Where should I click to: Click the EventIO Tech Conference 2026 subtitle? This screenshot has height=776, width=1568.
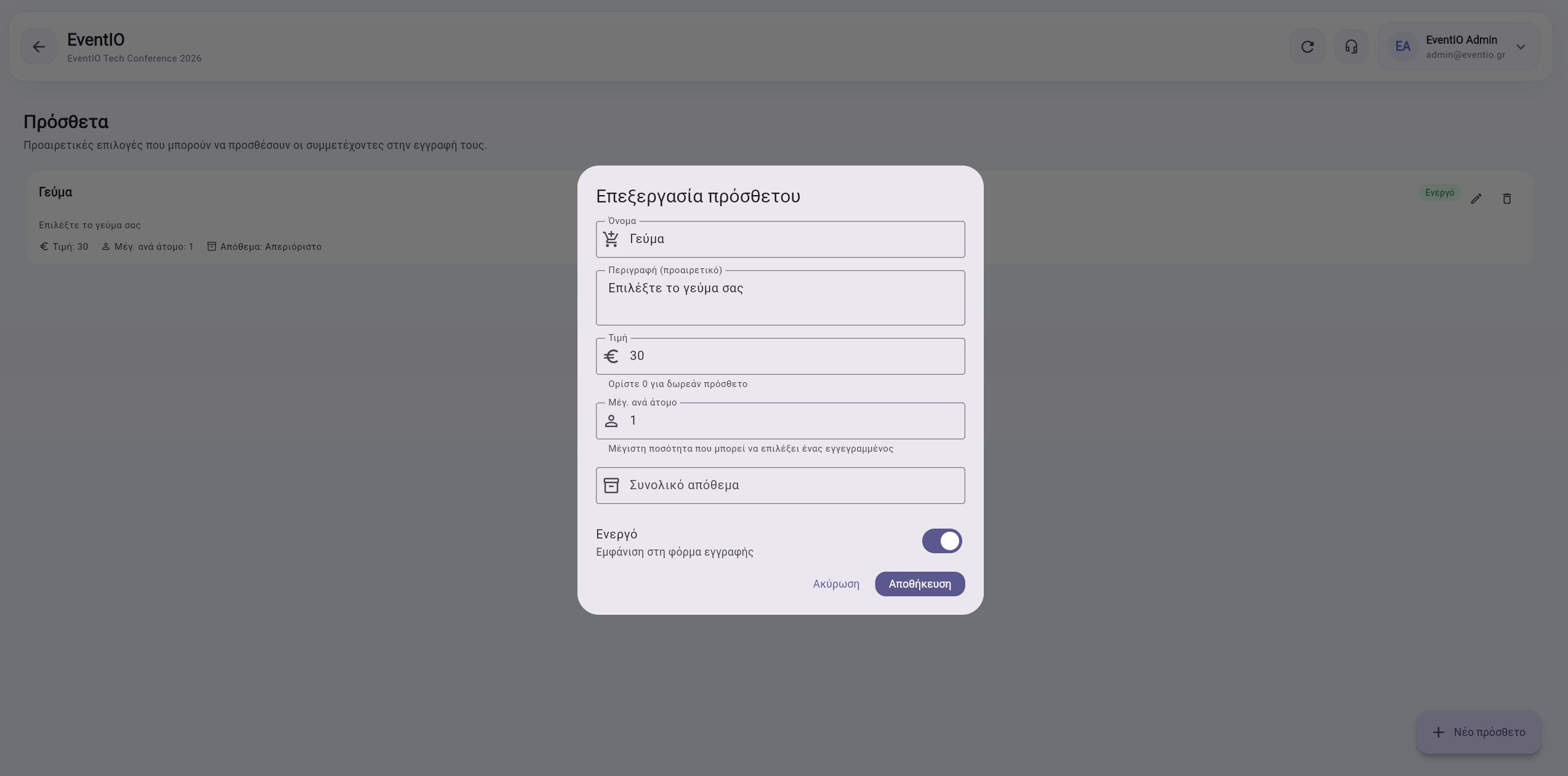[x=134, y=58]
